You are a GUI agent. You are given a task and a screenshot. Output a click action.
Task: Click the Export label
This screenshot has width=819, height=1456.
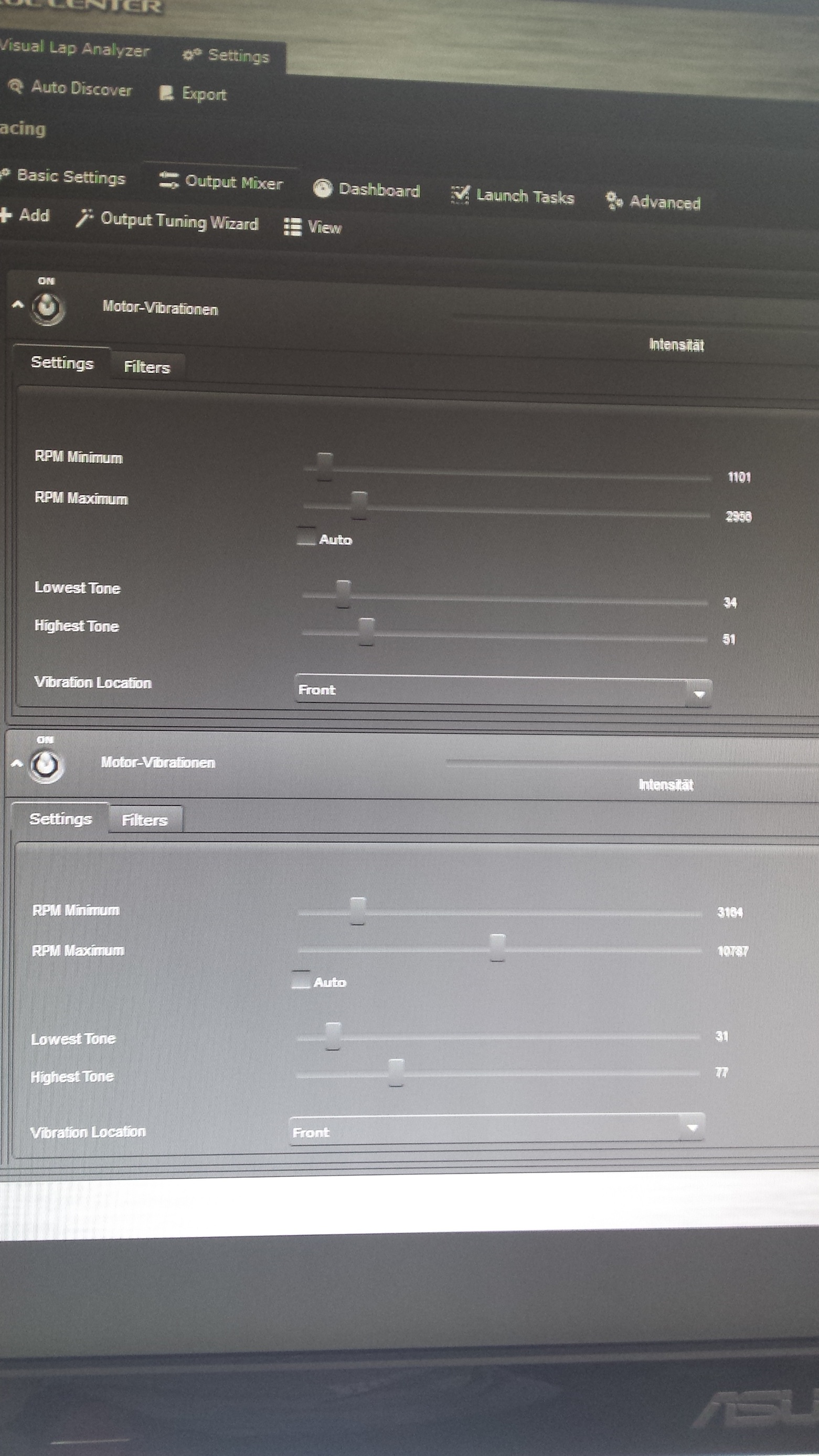(204, 94)
